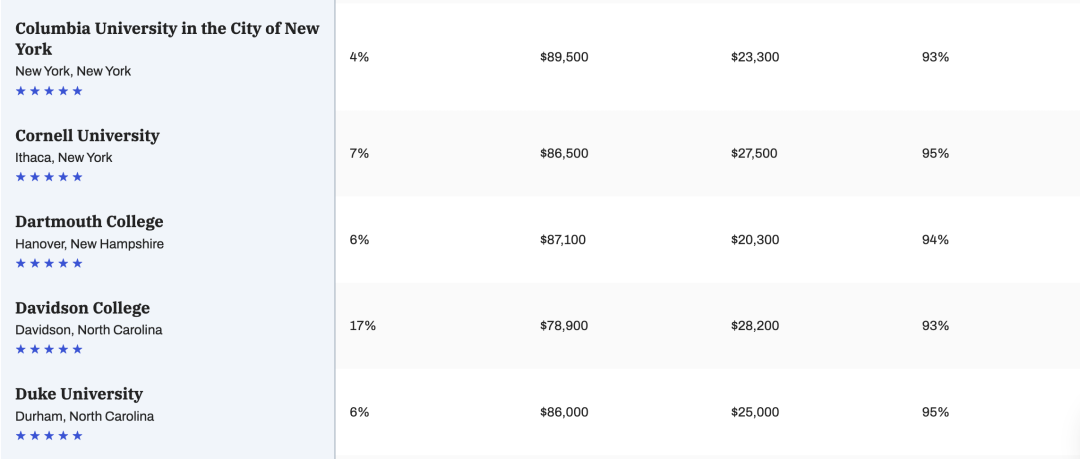Select Columbia's $89,500 cost value
The image size is (1080, 459).
tap(564, 57)
